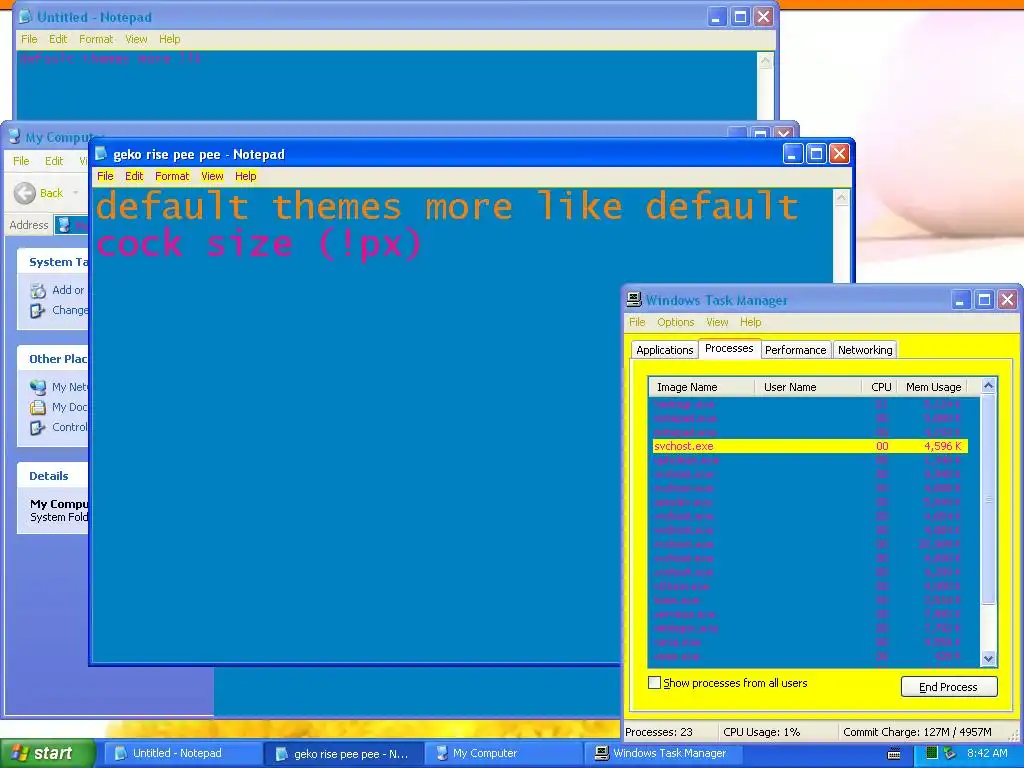This screenshot has height=768, width=1024.
Task: Open Task Manager's View menu
Action: point(716,322)
